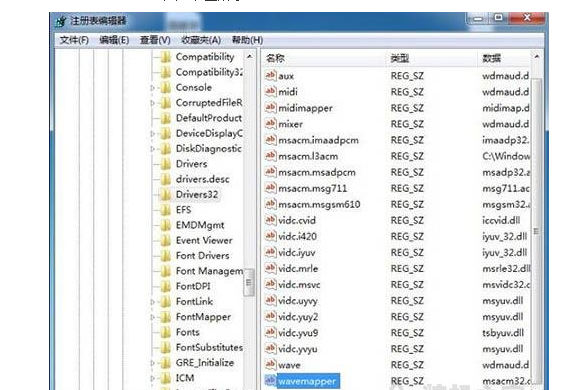Image resolution: width=582 pixels, height=390 pixels.
Task: Expand the ICM tree node
Action: [152, 378]
